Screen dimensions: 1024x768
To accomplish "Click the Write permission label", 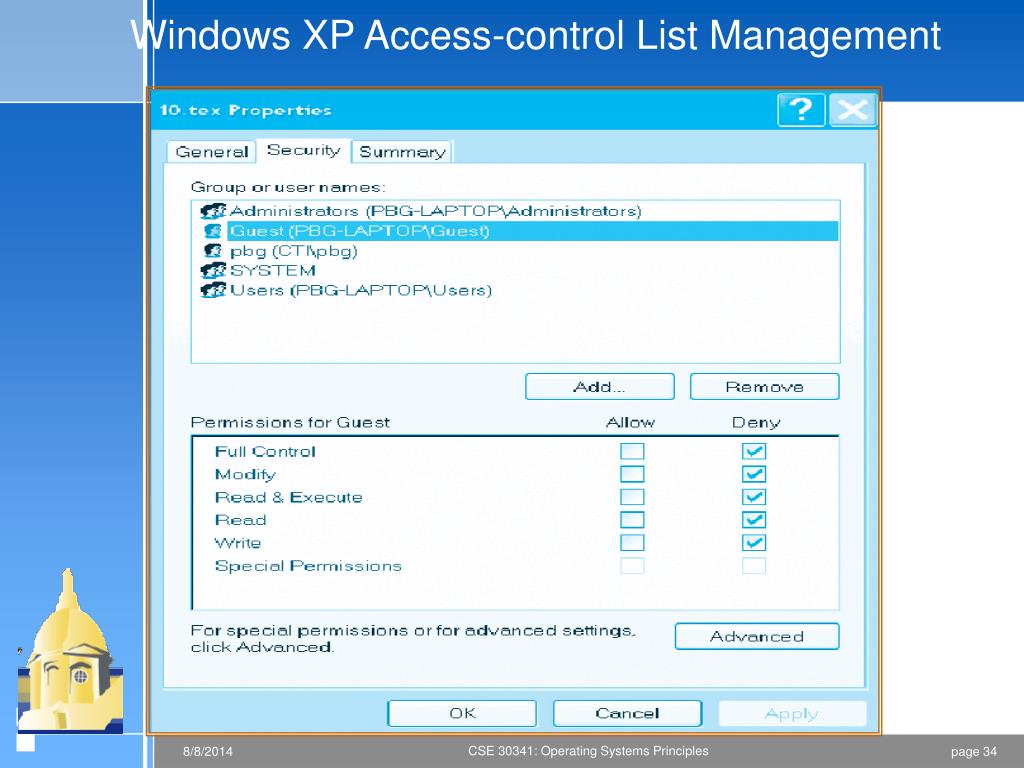I will pyautogui.click(x=238, y=543).
